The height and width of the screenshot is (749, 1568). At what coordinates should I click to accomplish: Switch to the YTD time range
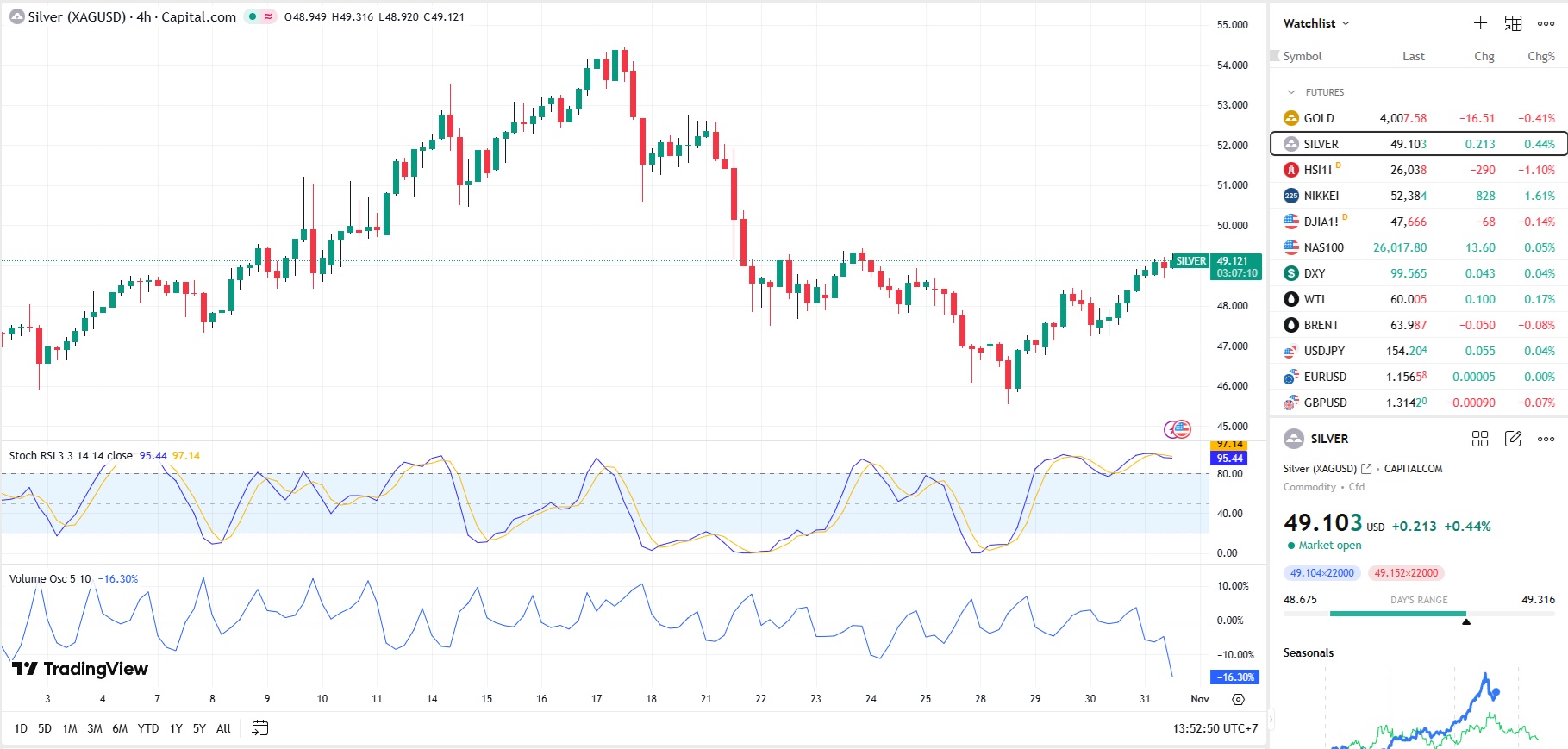tap(148, 728)
